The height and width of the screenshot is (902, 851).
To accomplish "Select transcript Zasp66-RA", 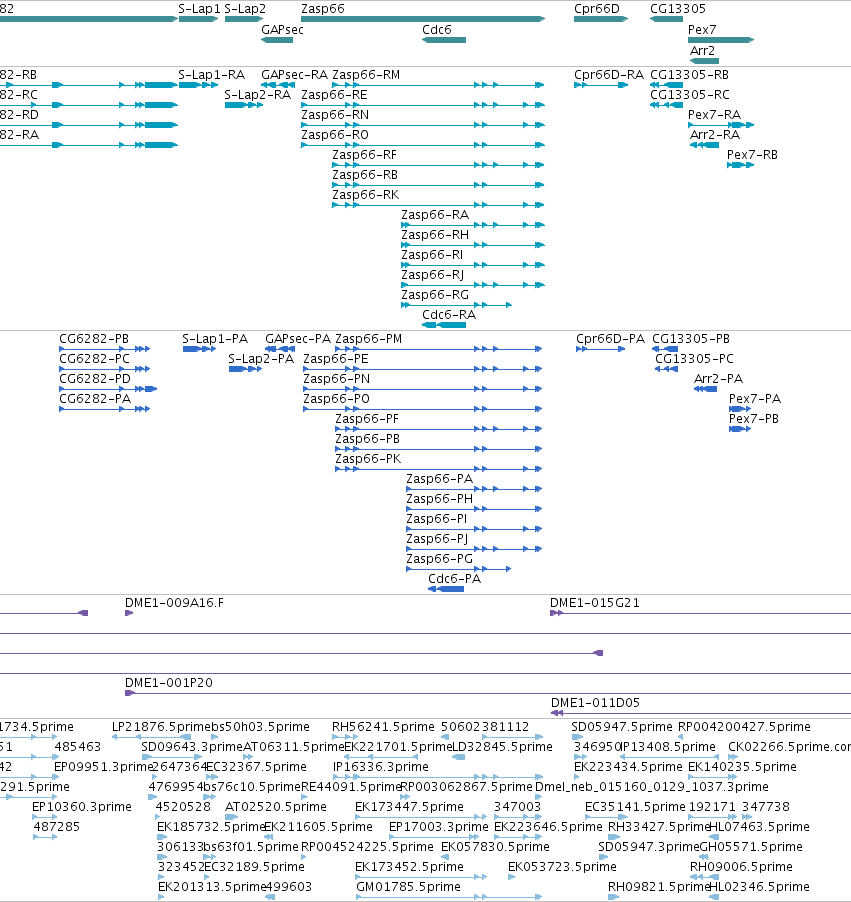I will coord(473,225).
